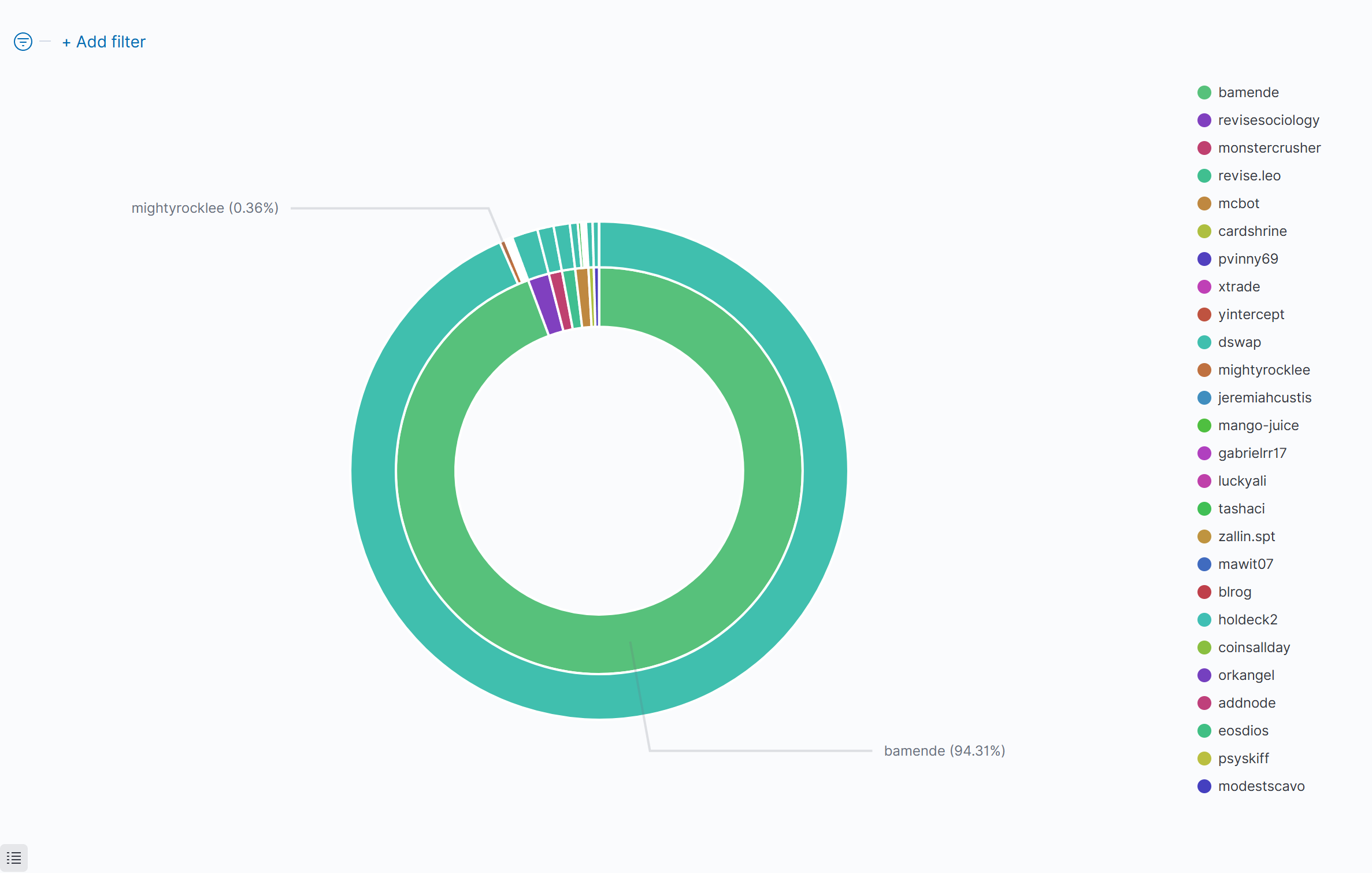Click bamende legend color dot
The height and width of the screenshot is (873, 1372).
[1204, 93]
